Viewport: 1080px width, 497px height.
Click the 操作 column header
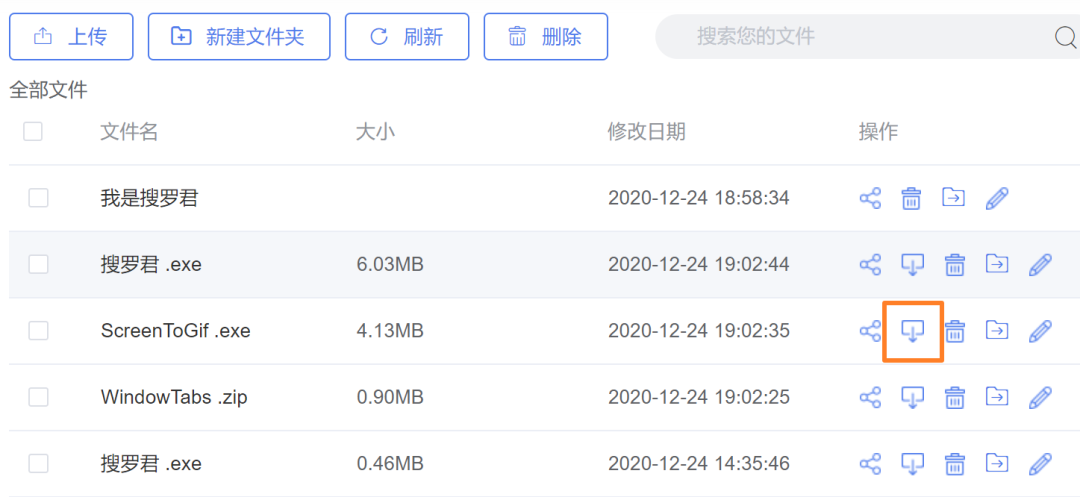tap(879, 131)
